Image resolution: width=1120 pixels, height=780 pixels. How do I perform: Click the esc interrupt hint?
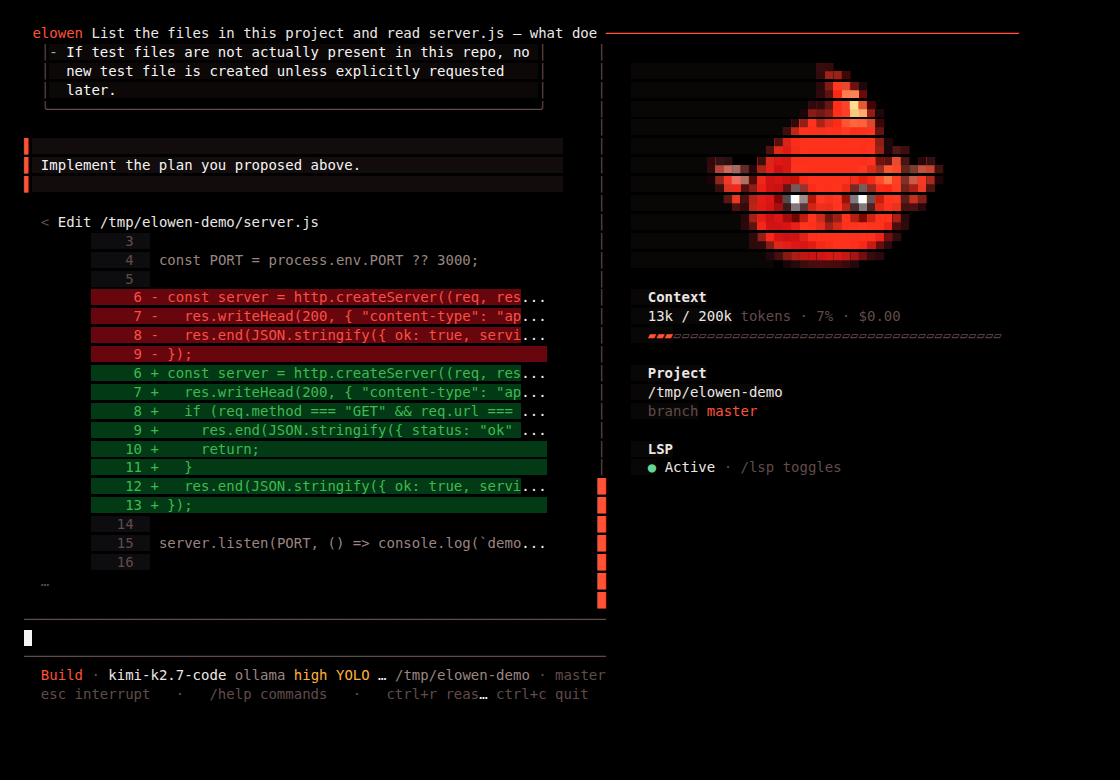click(x=95, y=694)
